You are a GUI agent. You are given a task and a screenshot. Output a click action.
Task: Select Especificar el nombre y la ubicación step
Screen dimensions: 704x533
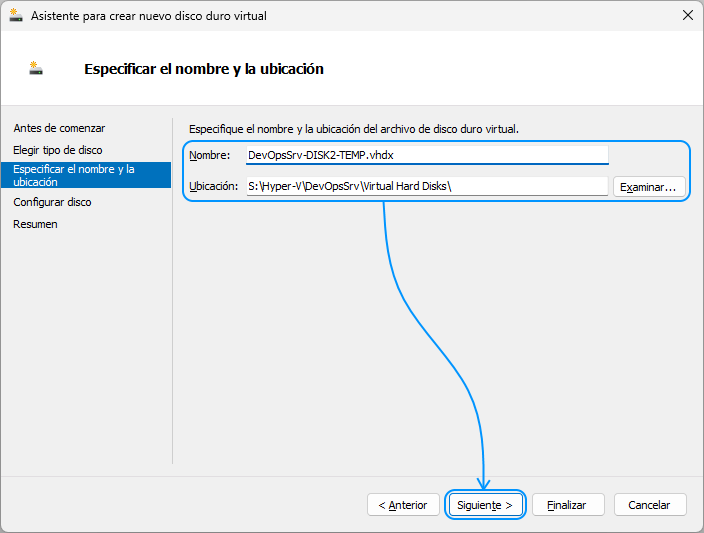click(86, 175)
